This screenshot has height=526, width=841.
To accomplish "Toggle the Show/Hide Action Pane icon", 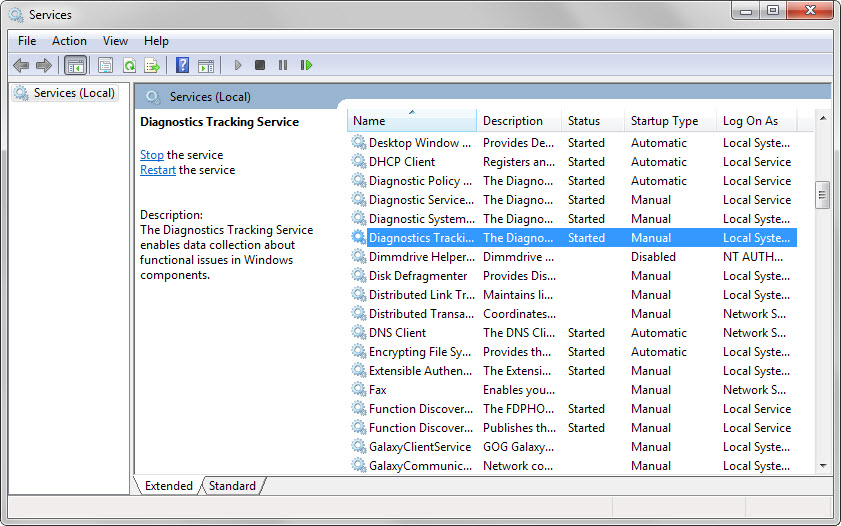I will click(206, 65).
